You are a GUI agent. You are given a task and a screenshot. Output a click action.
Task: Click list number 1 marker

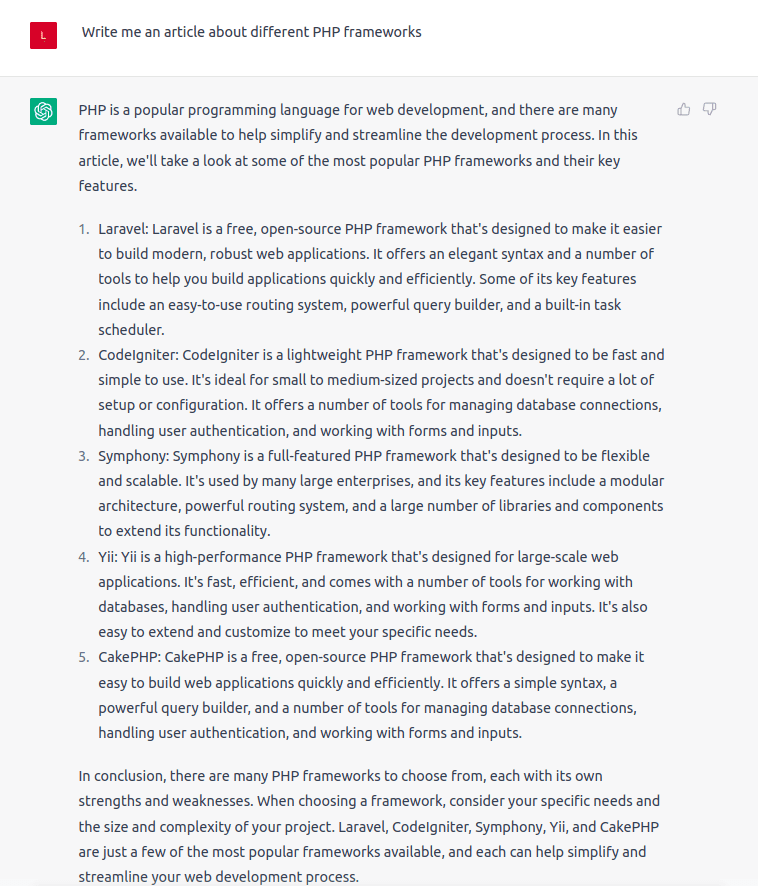(84, 229)
